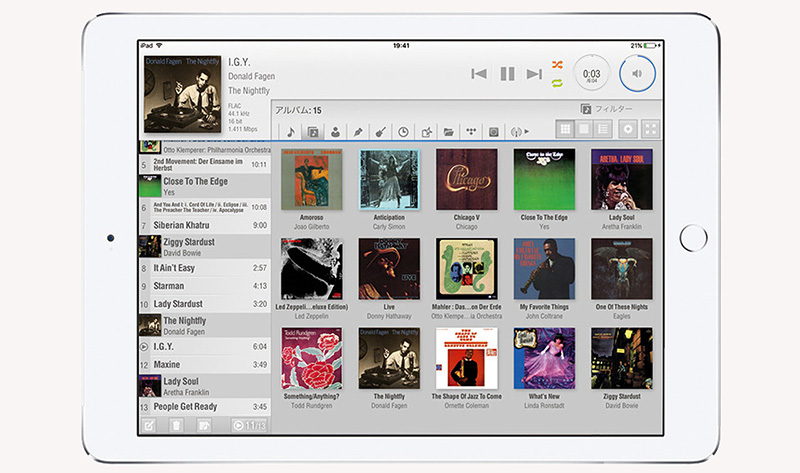Switch to the small grid view
800x473 pixels.
click(565, 129)
